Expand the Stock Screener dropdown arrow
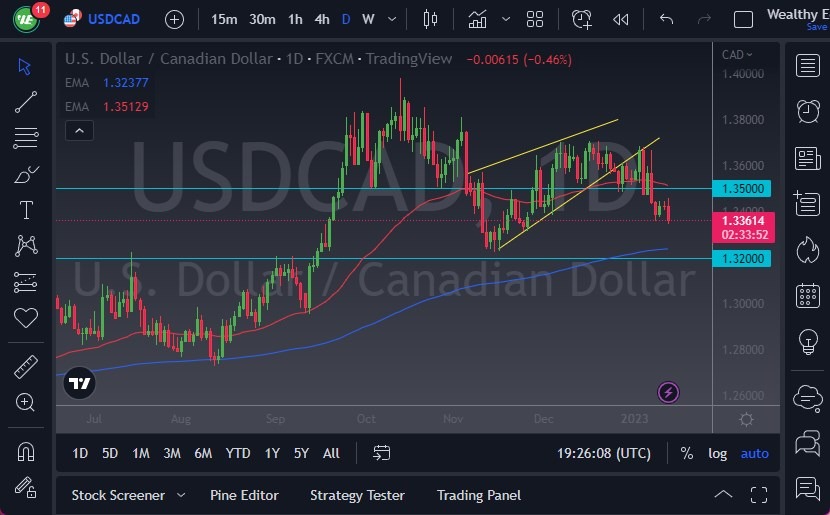The height and width of the screenshot is (515, 830). click(181, 495)
